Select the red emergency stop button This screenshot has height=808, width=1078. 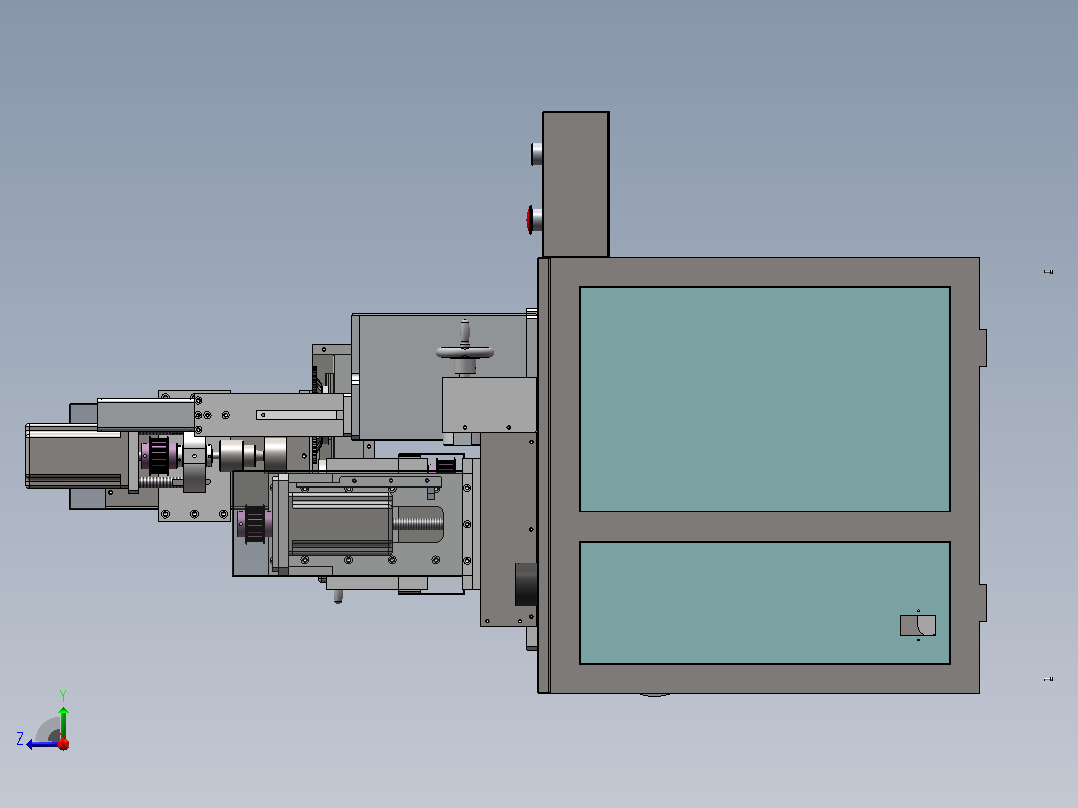pyautogui.click(x=534, y=219)
